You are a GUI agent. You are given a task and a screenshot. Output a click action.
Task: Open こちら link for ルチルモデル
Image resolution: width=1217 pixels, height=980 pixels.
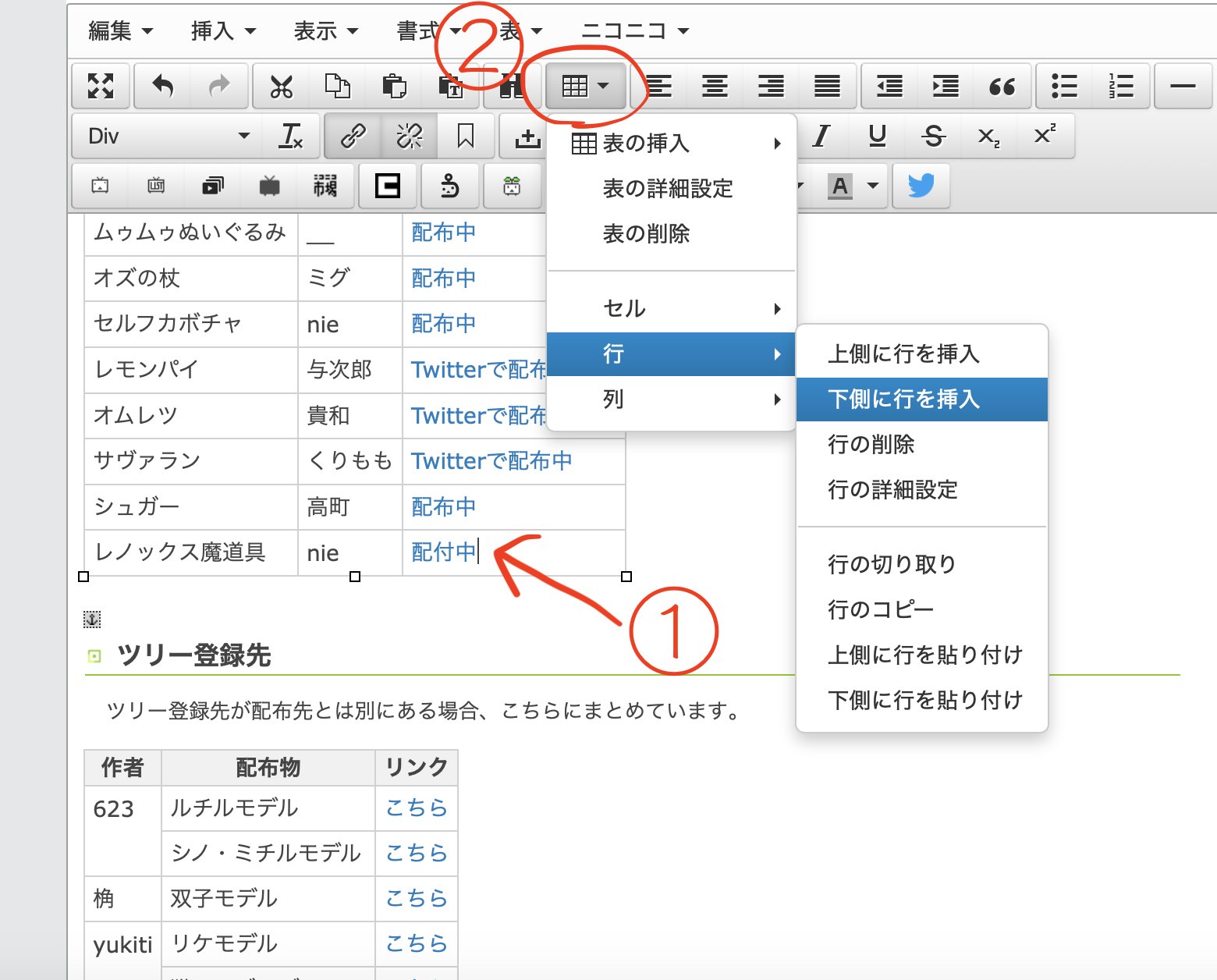click(417, 808)
